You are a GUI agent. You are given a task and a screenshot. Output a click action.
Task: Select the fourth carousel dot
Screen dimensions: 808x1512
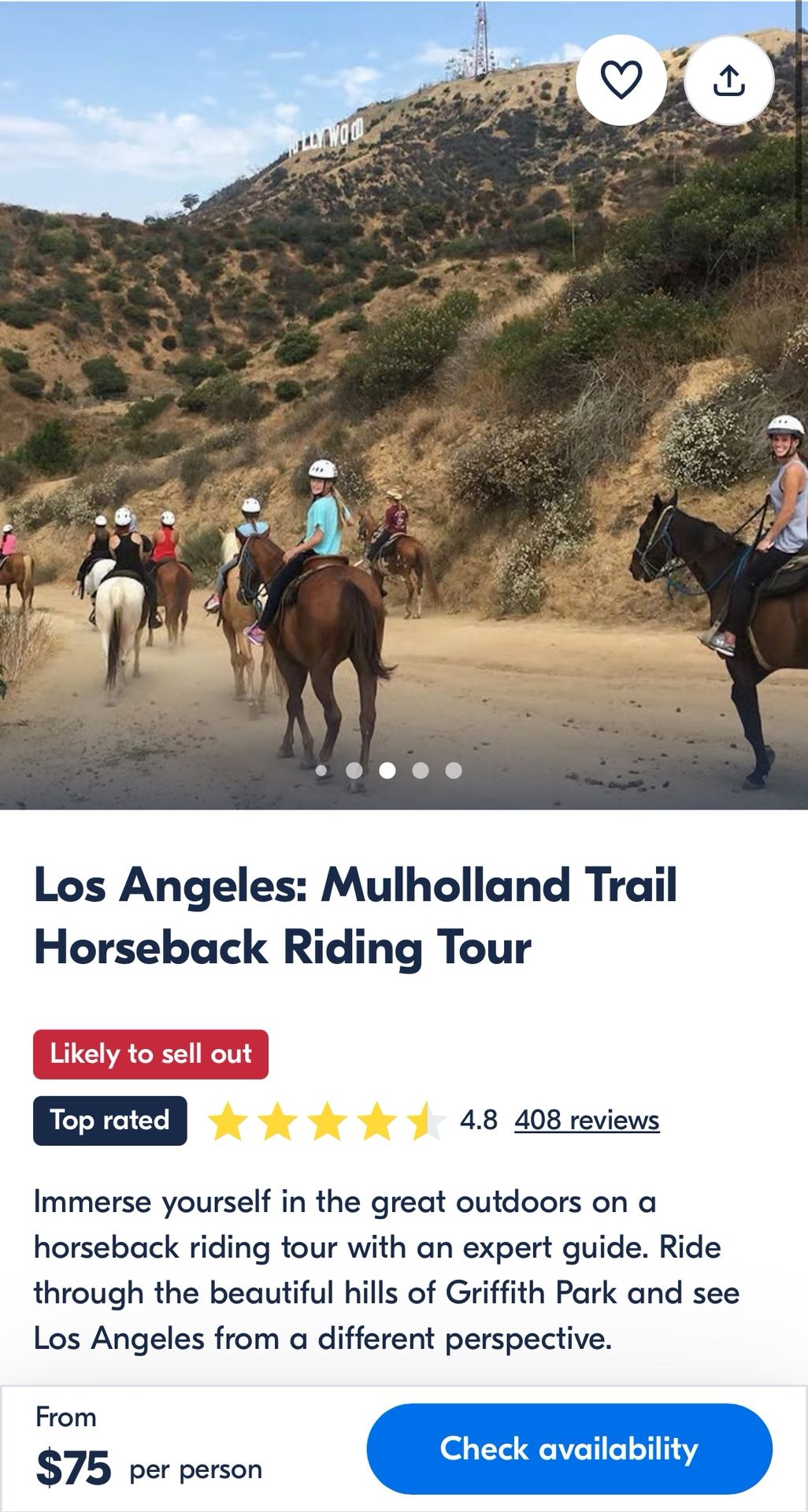tap(421, 770)
